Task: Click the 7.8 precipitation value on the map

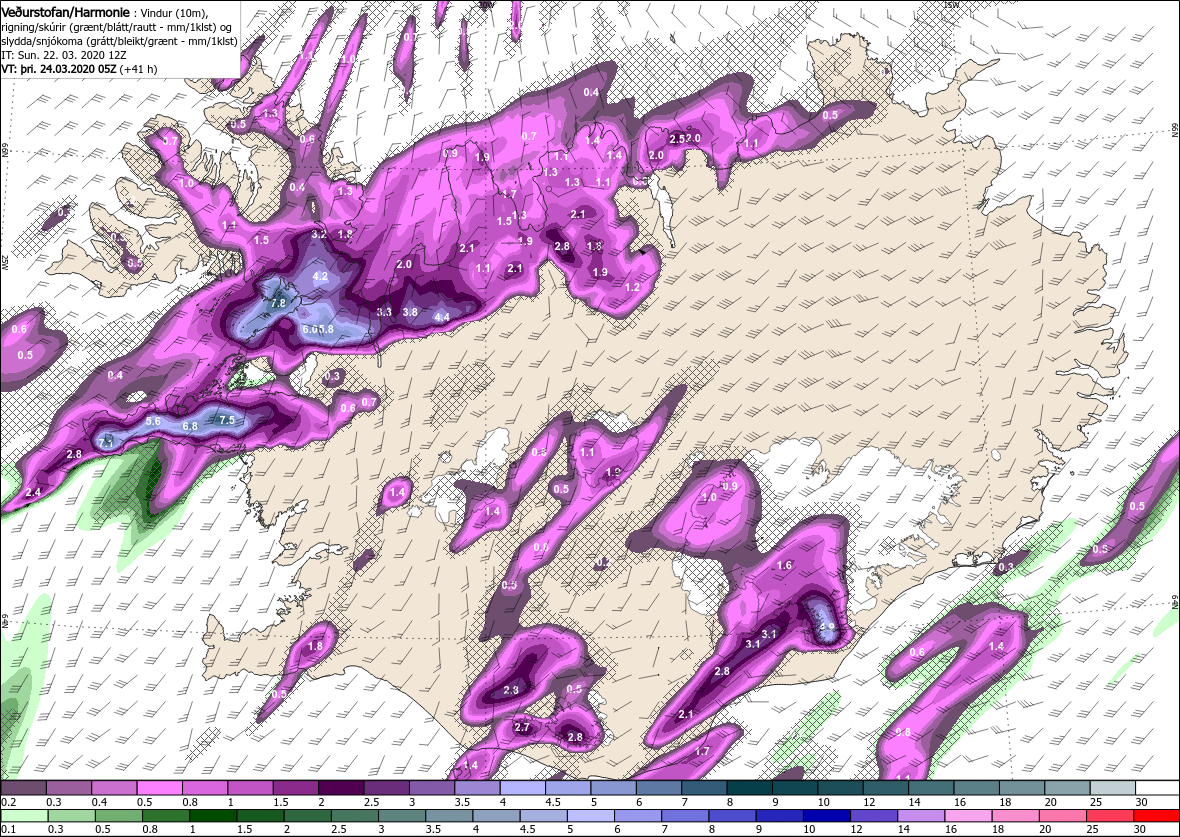Action: click(278, 303)
